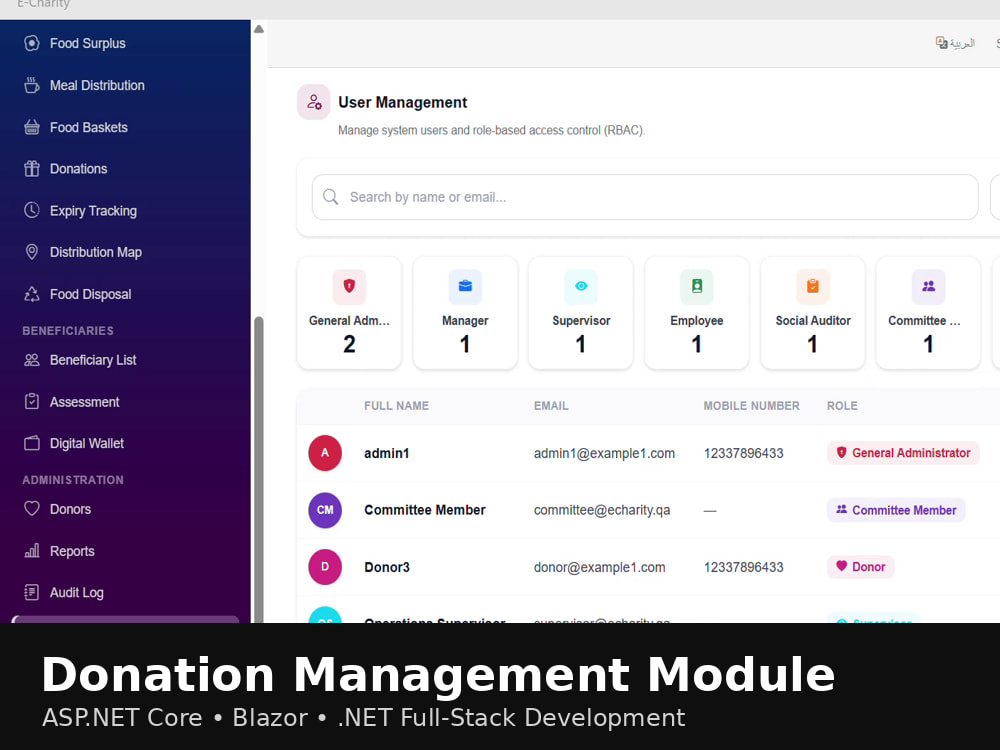Open the Meal Distribution page
The image size is (1000, 750).
[97, 85]
